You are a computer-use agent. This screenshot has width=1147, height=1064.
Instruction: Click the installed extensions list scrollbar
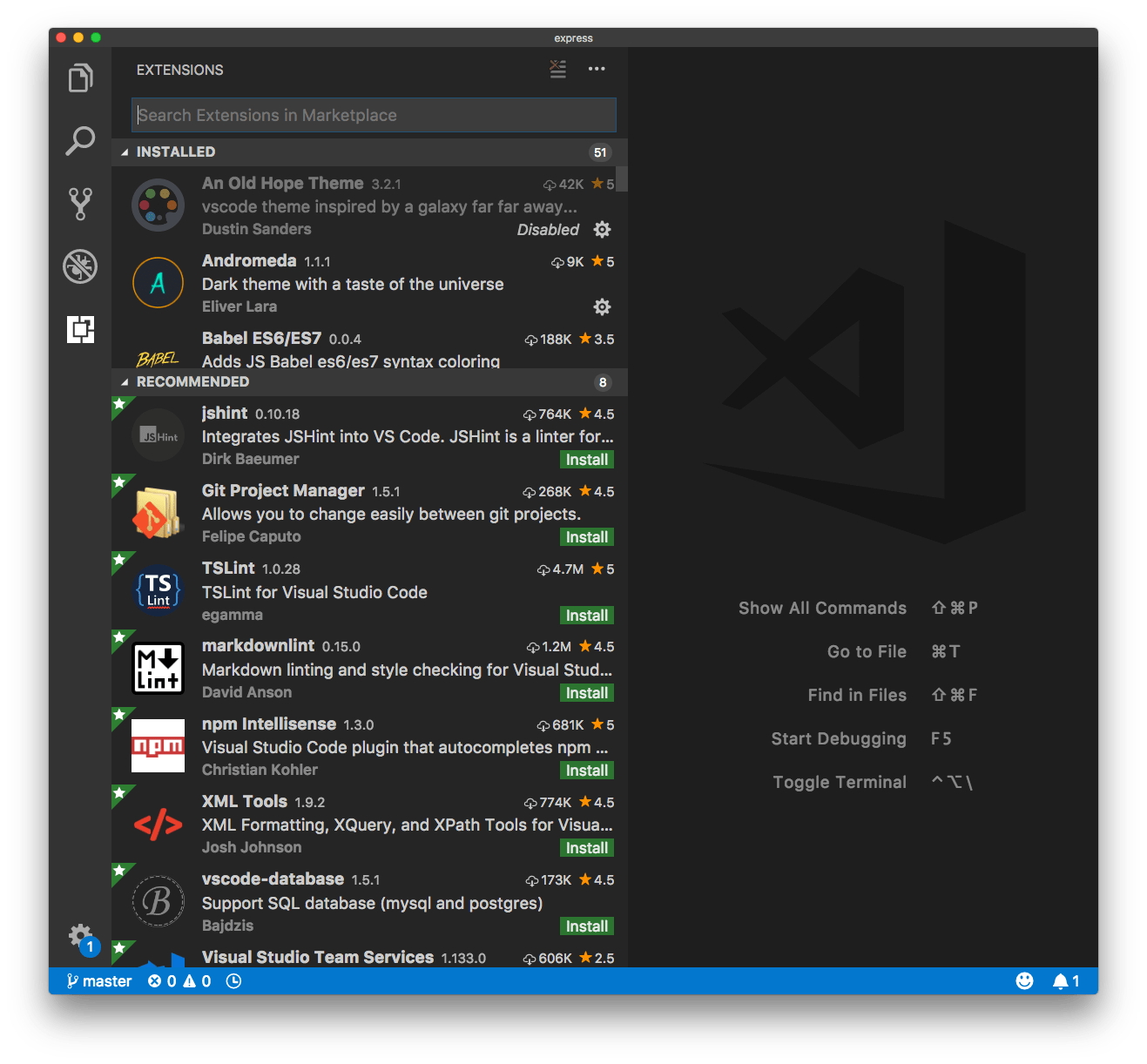pos(622,178)
